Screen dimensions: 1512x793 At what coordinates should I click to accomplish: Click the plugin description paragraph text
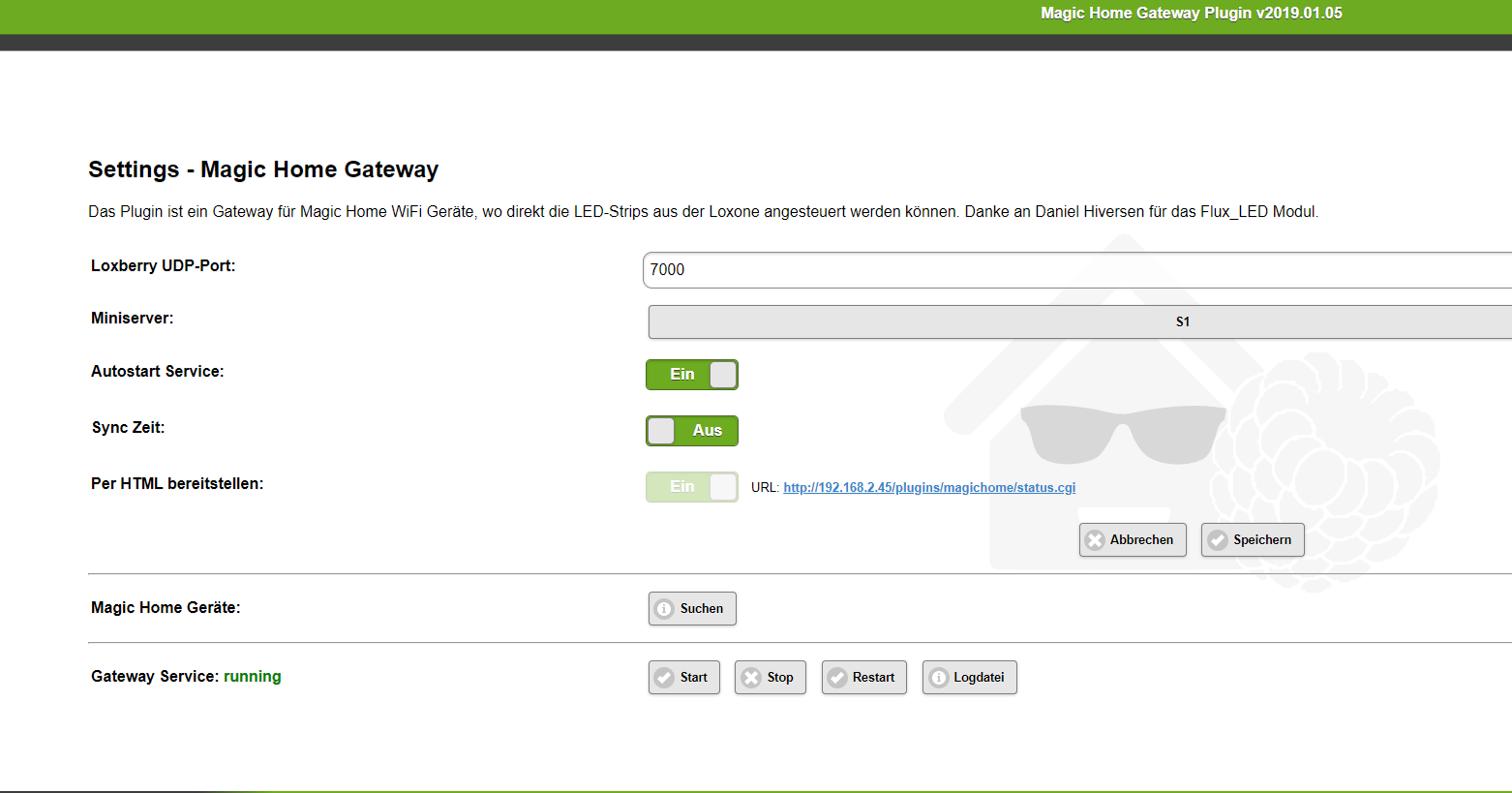(704, 212)
